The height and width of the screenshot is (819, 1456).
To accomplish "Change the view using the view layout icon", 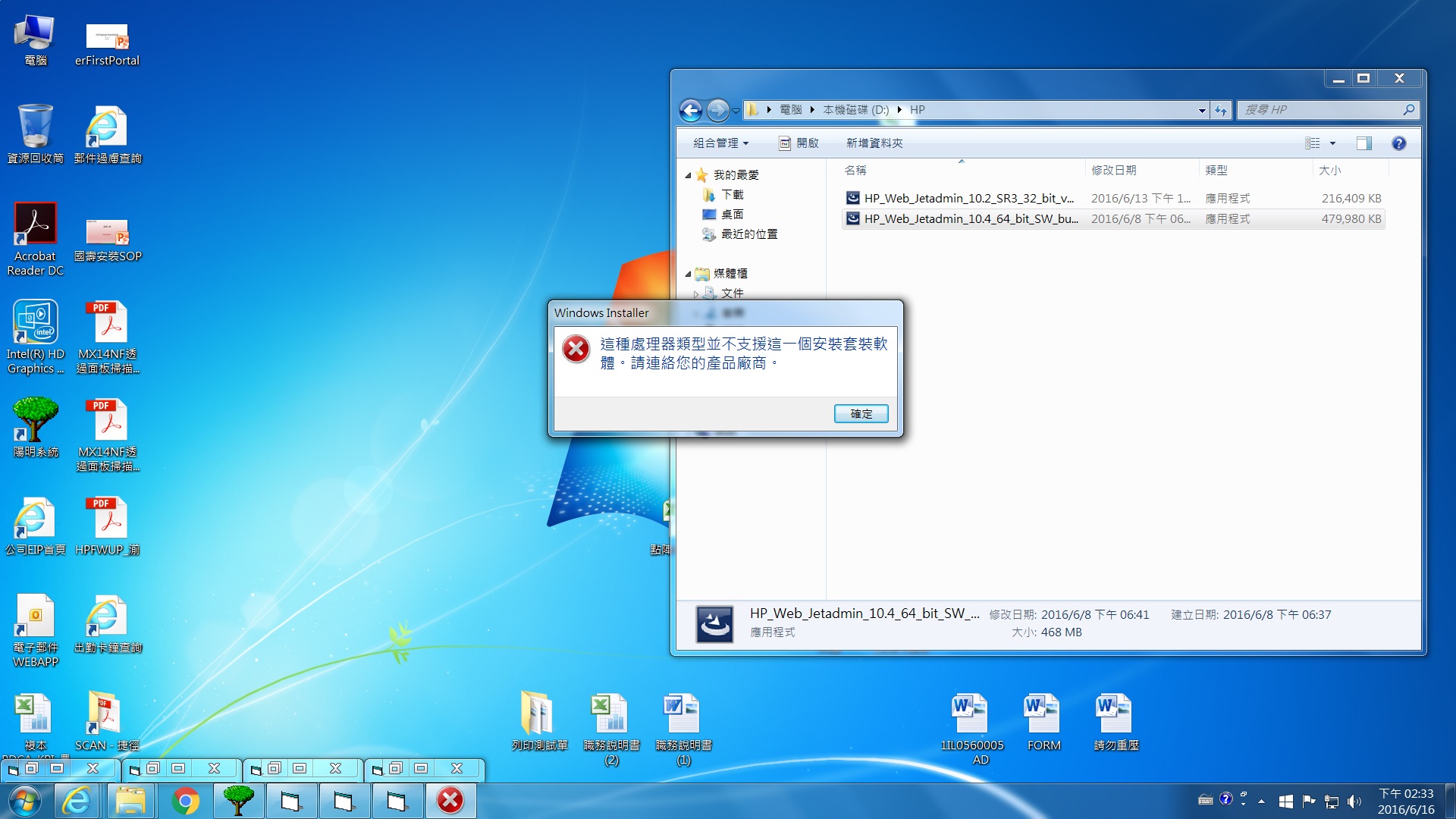I will pos(1313,143).
